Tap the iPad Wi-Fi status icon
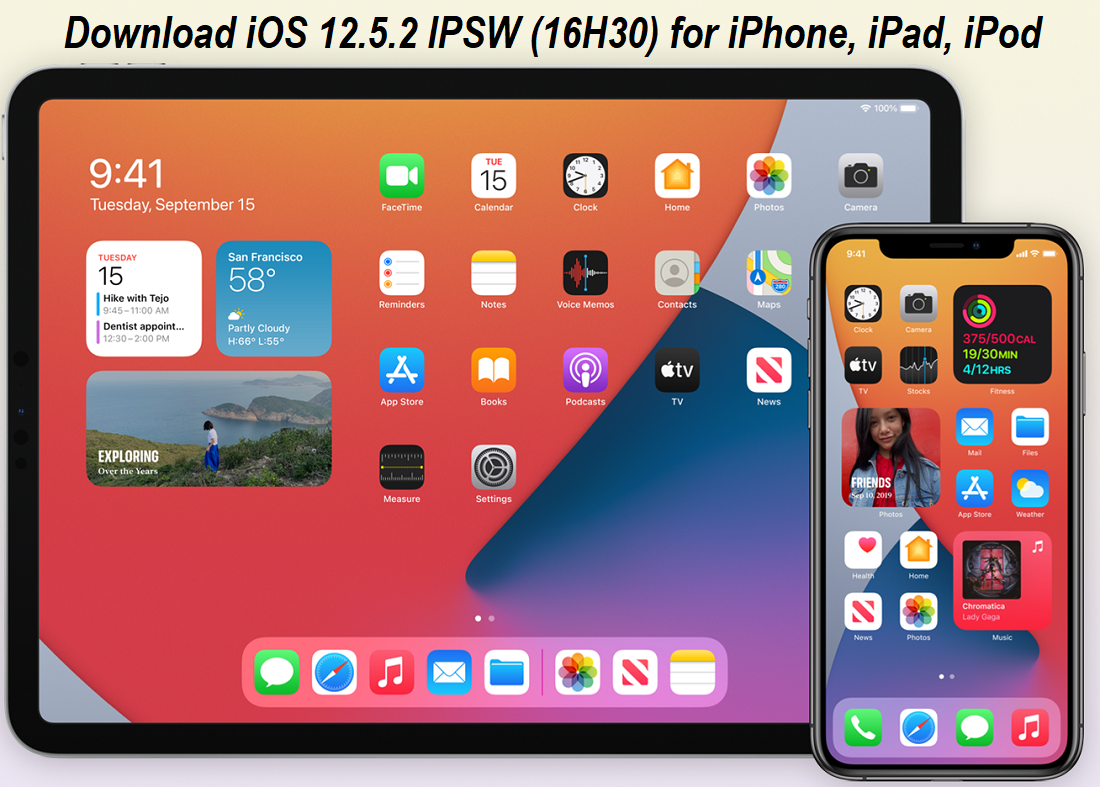 point(866,108)
